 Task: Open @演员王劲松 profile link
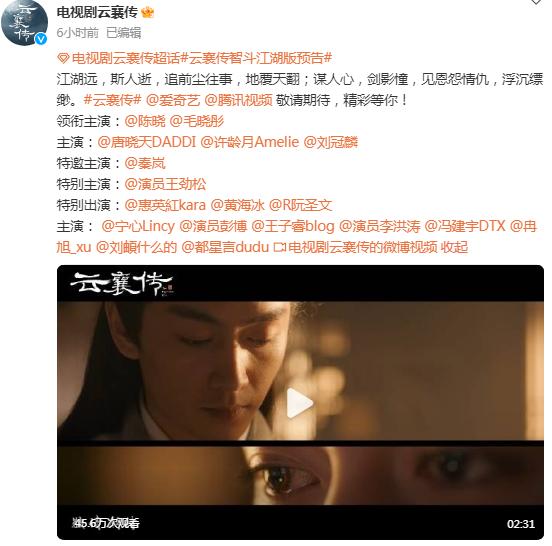pos(165,184)
